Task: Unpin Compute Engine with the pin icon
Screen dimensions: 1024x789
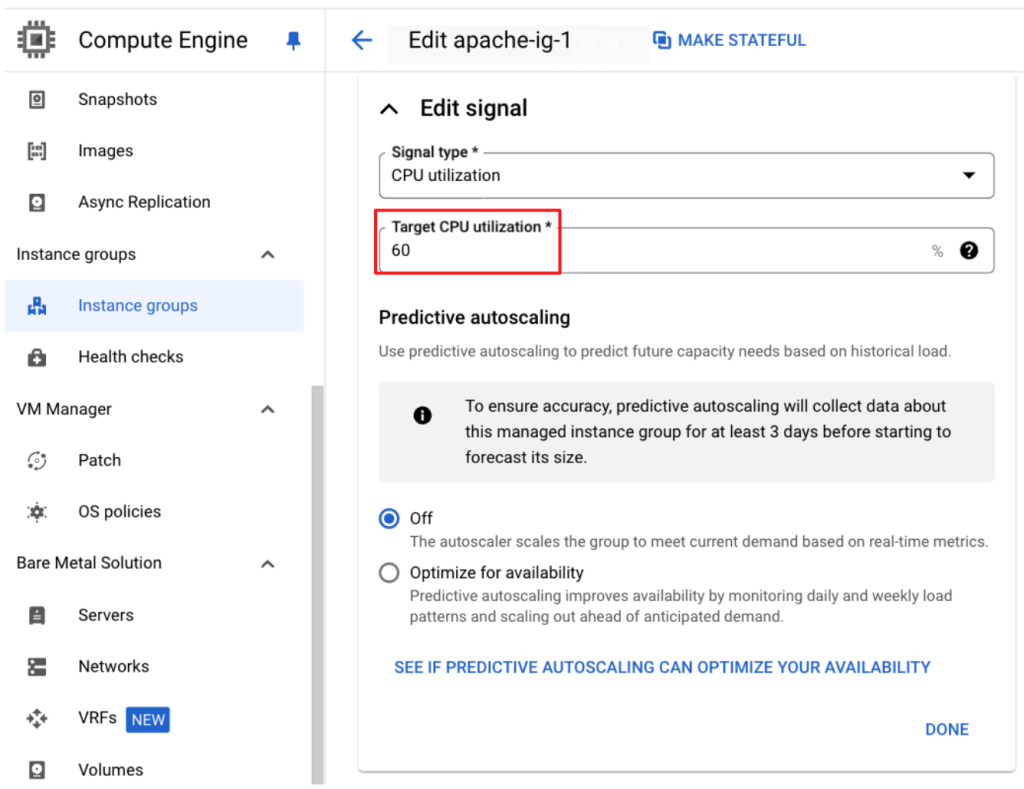Action: click(293, 40)
